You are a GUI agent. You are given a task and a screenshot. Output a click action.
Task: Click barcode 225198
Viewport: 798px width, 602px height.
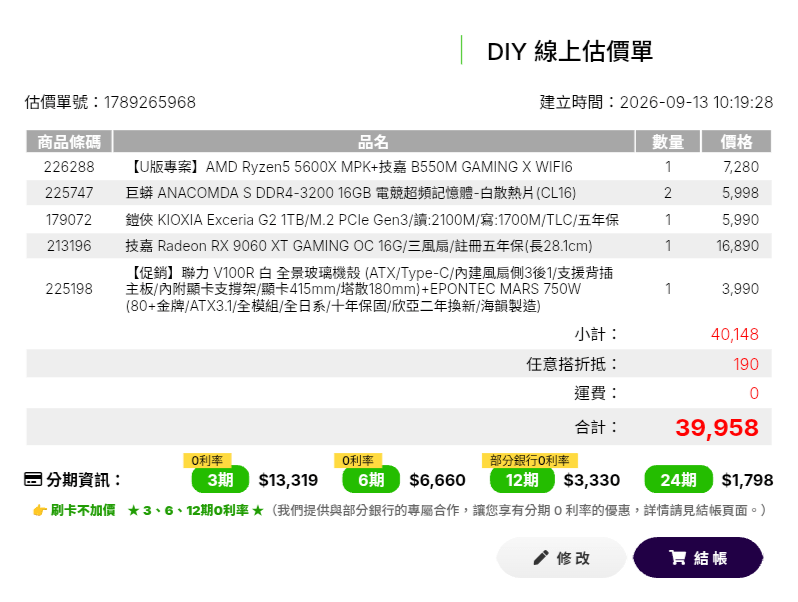tap(69, 289)
